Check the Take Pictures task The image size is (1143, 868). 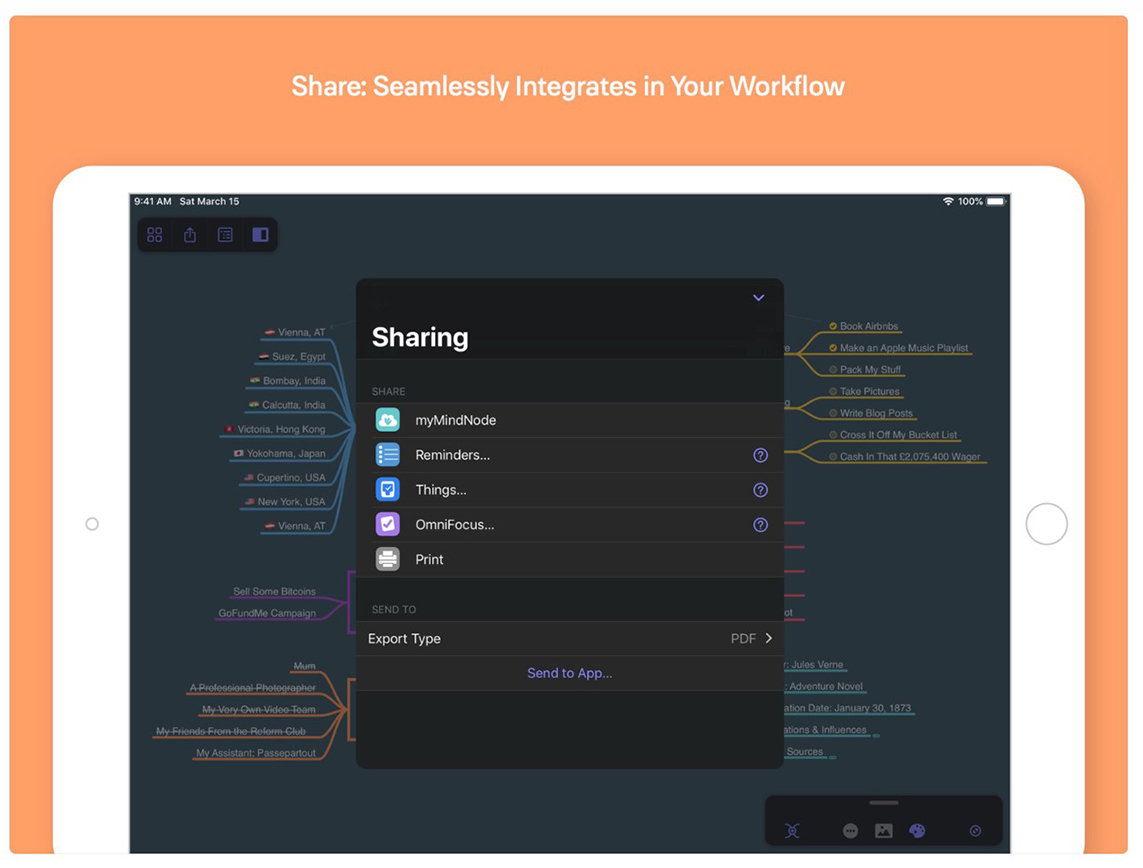[x=833, y=392]
